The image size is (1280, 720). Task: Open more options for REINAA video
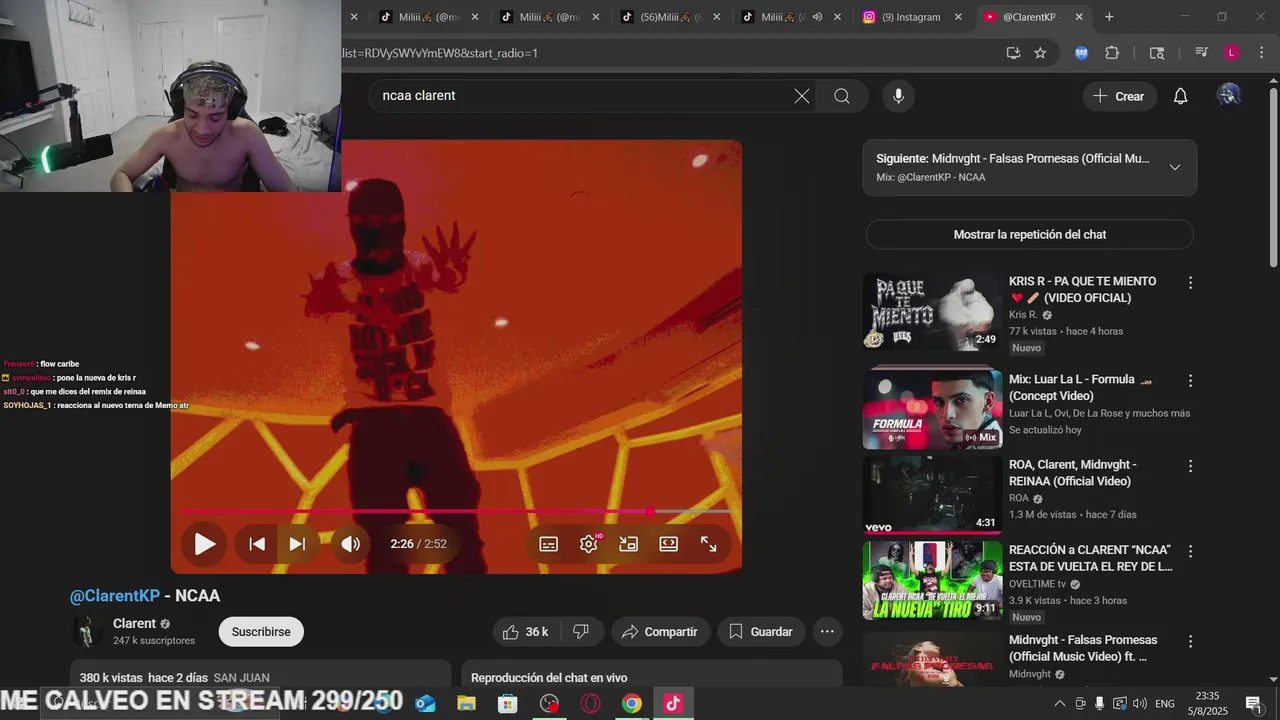[1190, 466]
